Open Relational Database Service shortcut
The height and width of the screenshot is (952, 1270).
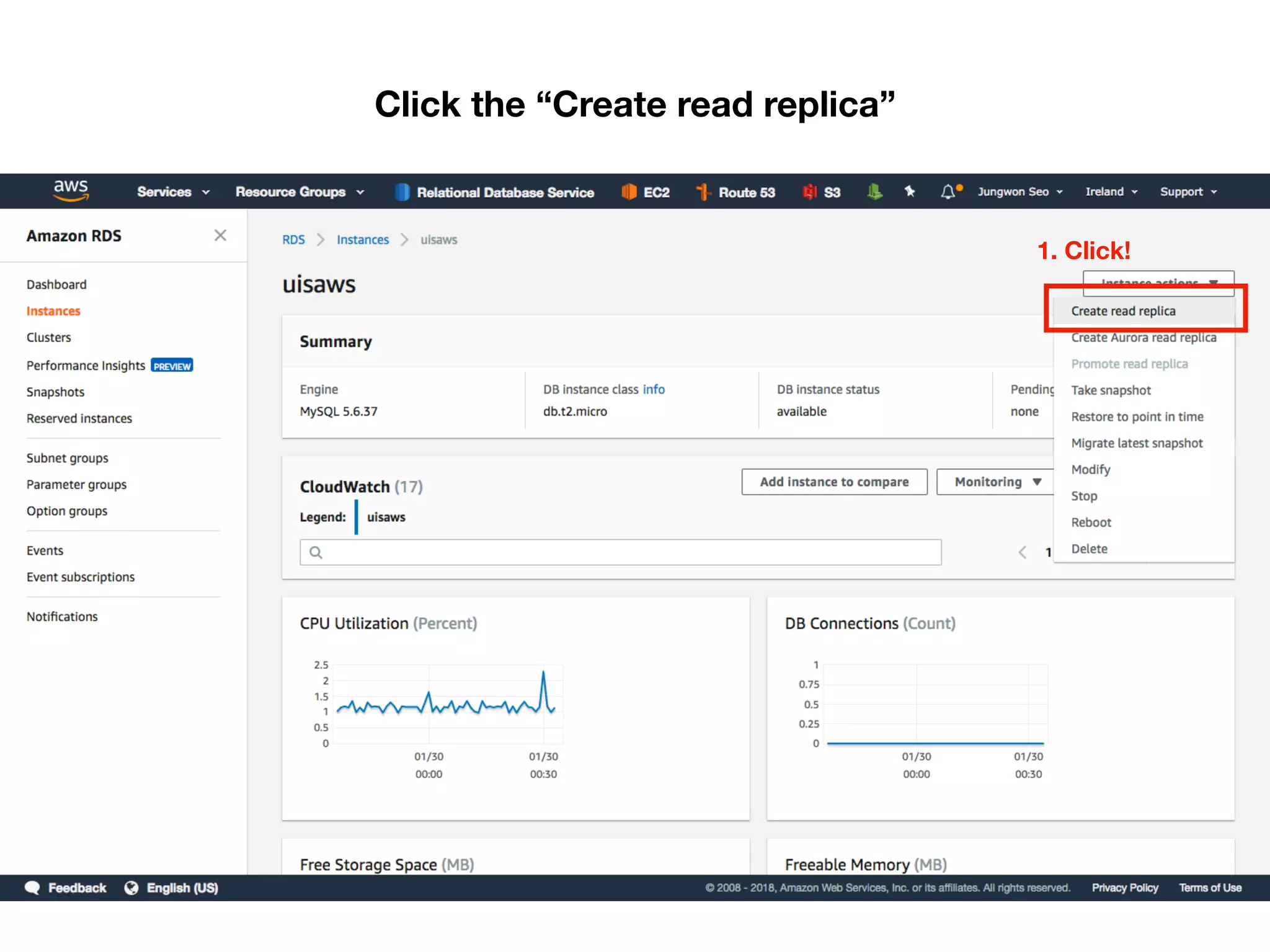pyautogui.click(x=494, y=192)
